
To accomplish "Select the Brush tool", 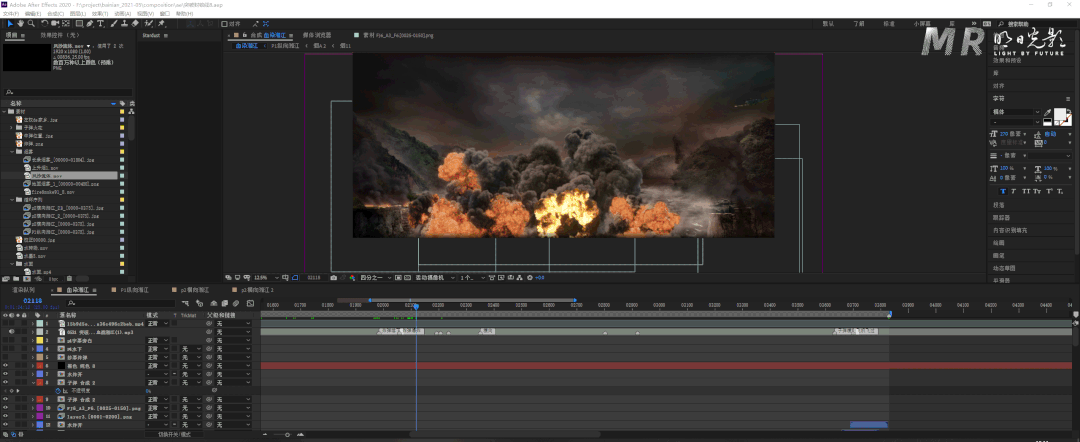I will coord(114,23).
